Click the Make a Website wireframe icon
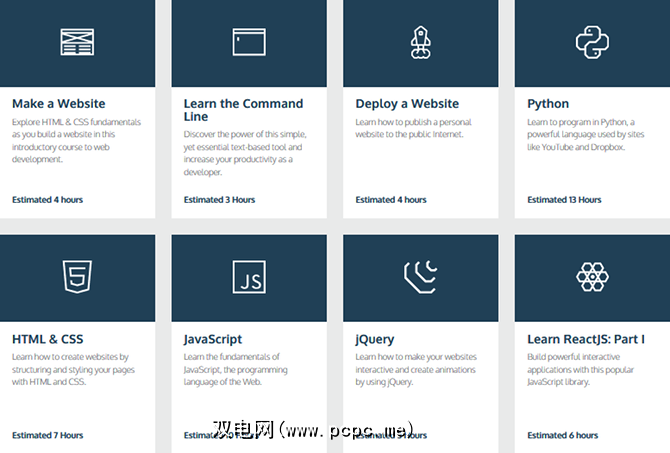Image resolution: width=670 pixels, height=453 pixels. coord(77,42)
